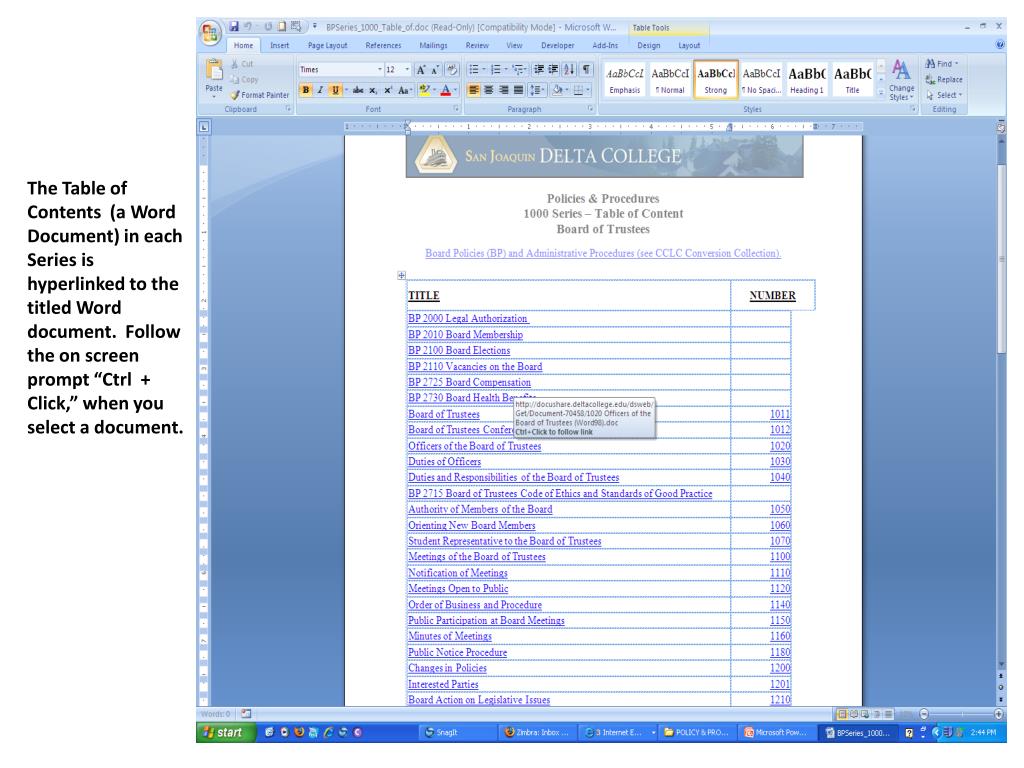Open the Times font name dropdown
The image size is (1024, 768).
click(379, 70)
